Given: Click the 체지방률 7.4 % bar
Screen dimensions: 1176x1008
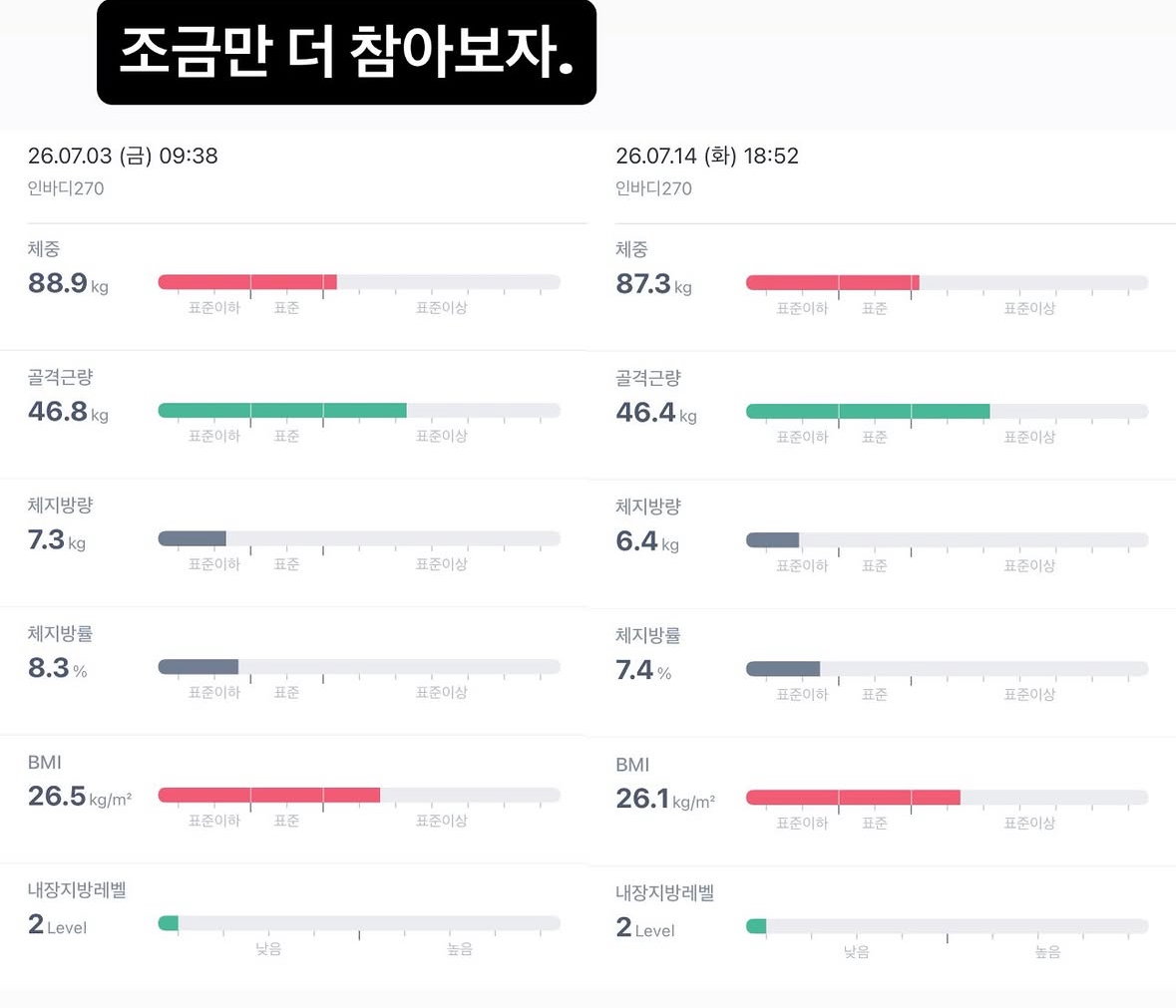Looking at the screenshot, I should (783, 668).
